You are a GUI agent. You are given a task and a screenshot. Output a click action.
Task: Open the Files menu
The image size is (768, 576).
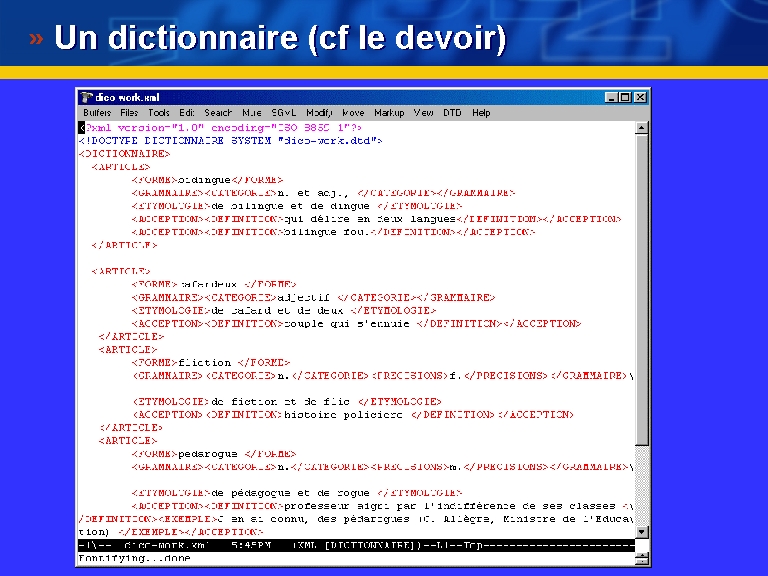(x=130, y=113)
